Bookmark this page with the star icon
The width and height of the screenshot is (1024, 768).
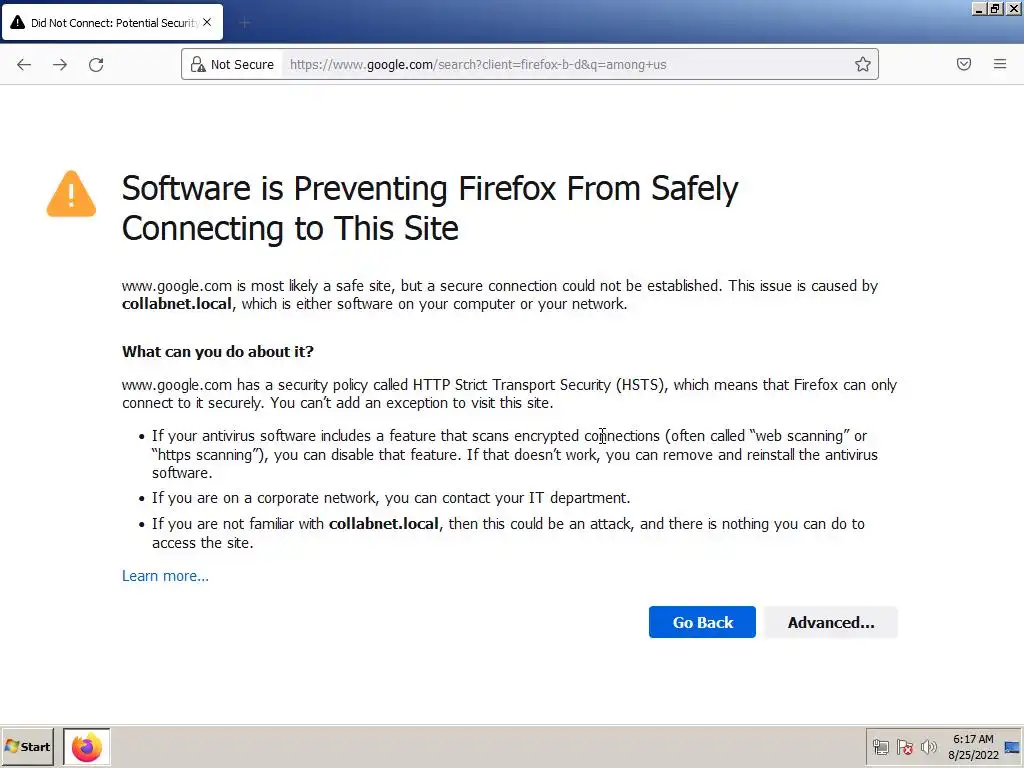pos(862,65)
